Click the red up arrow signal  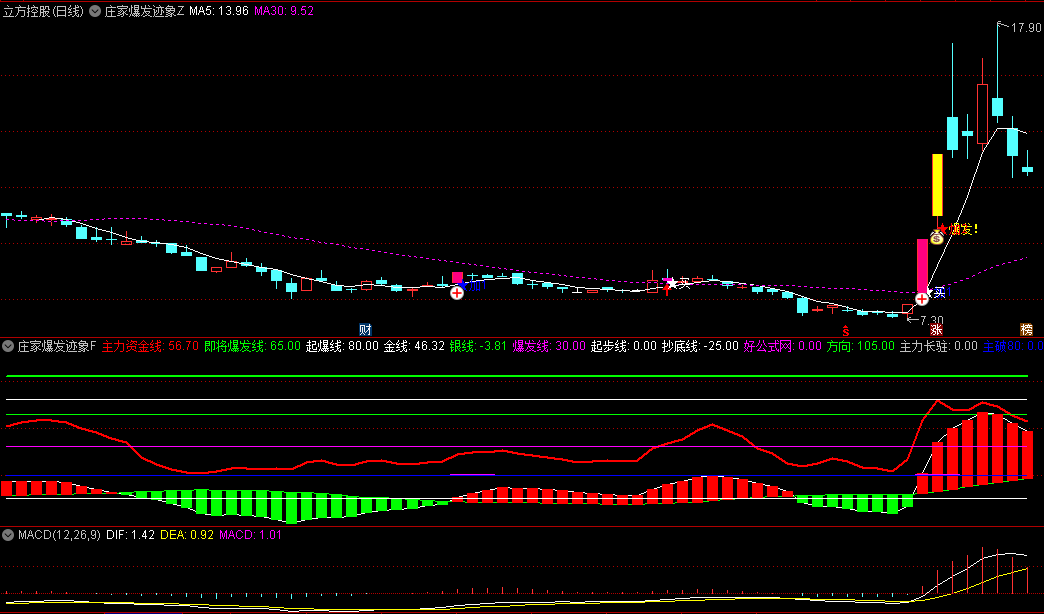pos(667,290)
